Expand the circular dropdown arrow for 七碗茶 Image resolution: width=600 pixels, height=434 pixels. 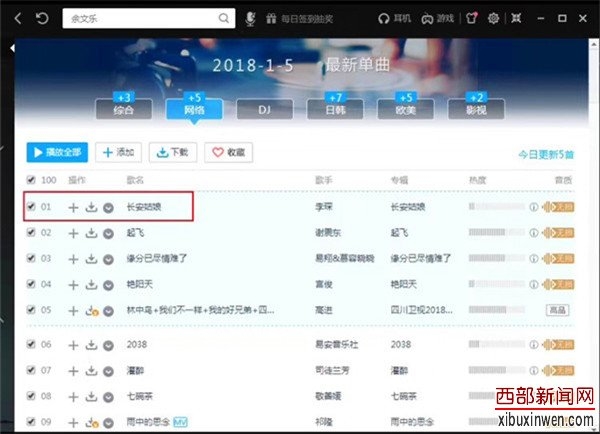[108, 396]
